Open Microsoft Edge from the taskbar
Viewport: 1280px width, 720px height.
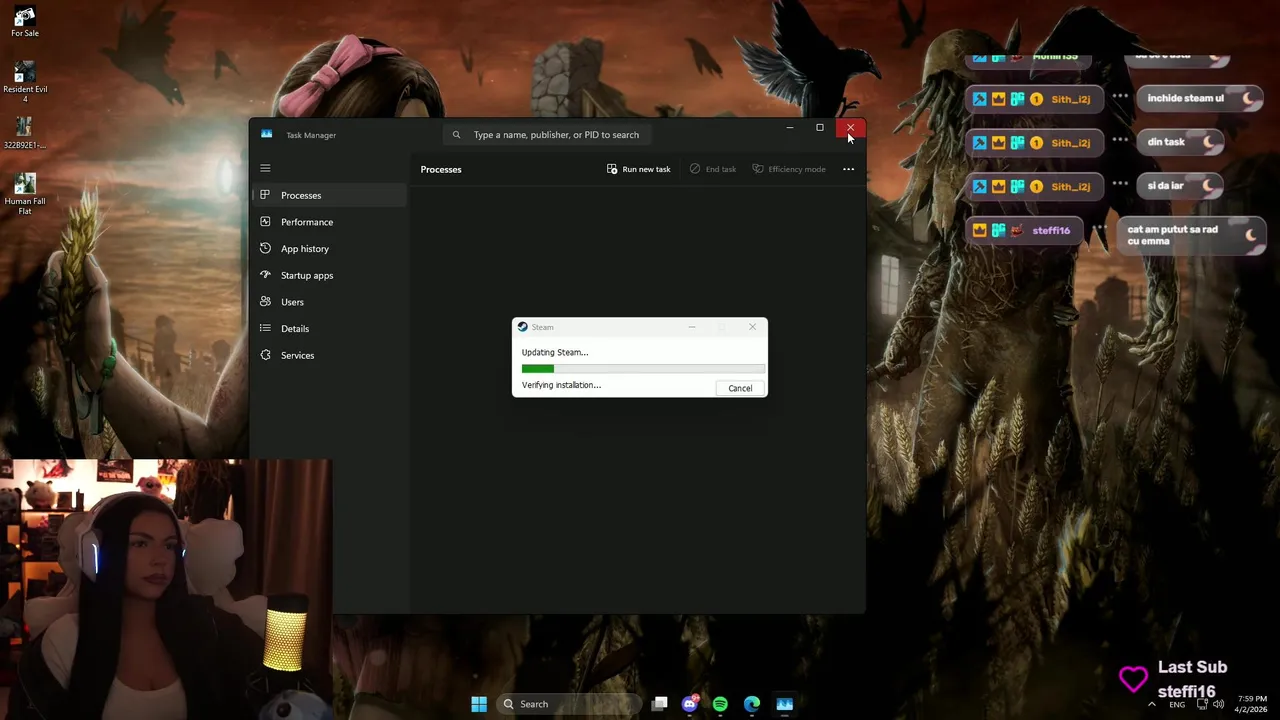coord(752,704)
